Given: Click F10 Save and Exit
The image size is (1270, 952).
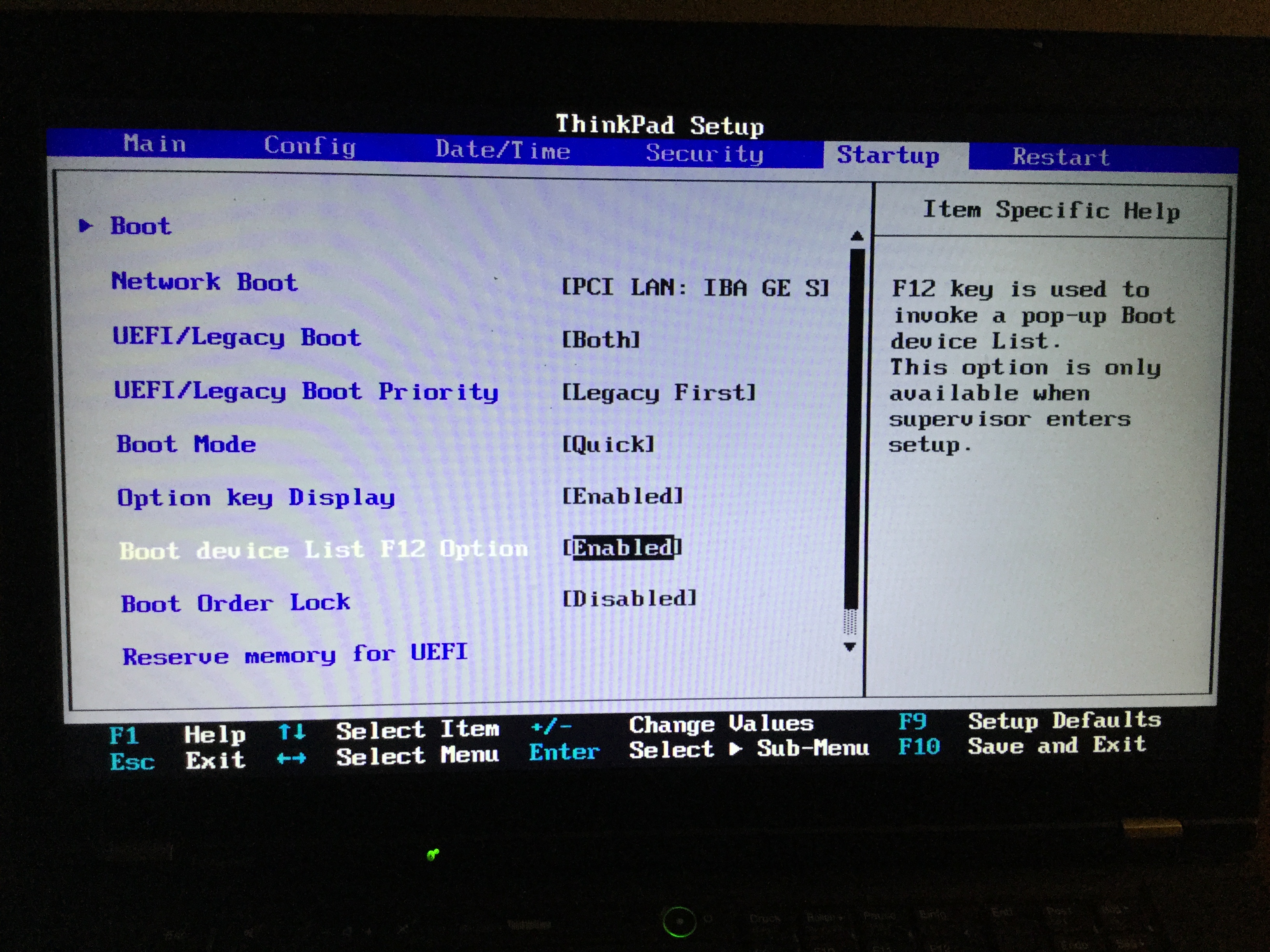Looking at the screenshot, I should tap(919, 746).
